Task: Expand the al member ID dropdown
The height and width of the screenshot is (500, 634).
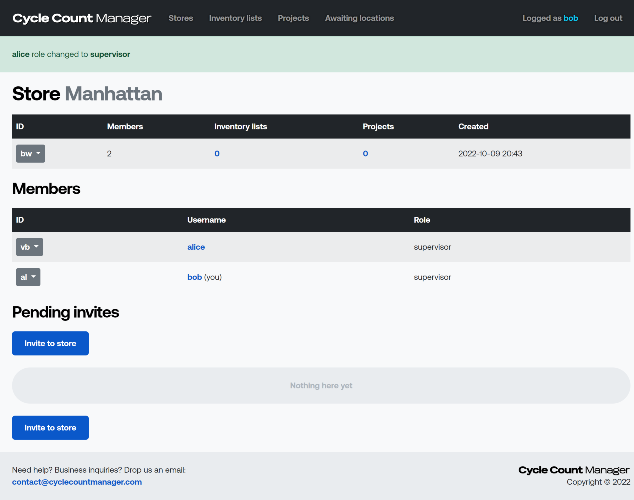Action: tap(28, 277)
